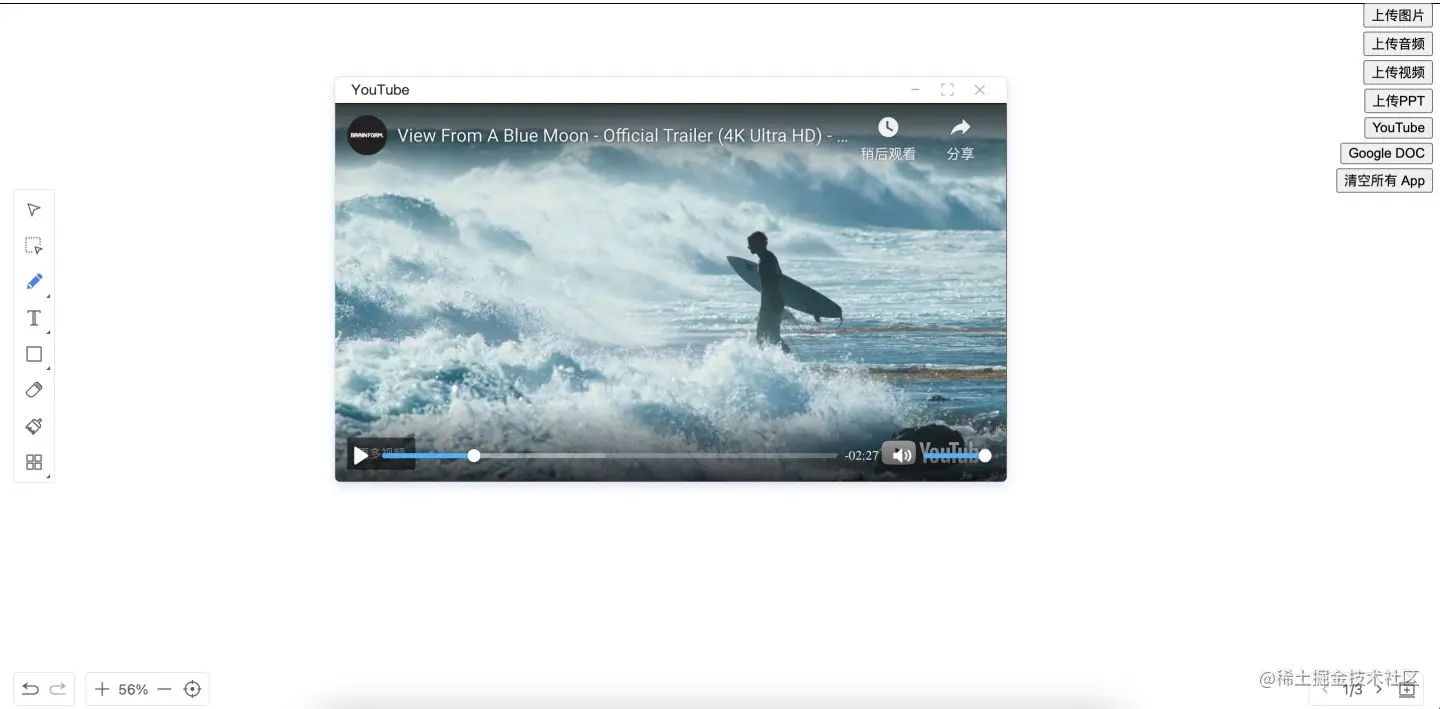Go to the previous whiteboard page

coord(1326,689)
